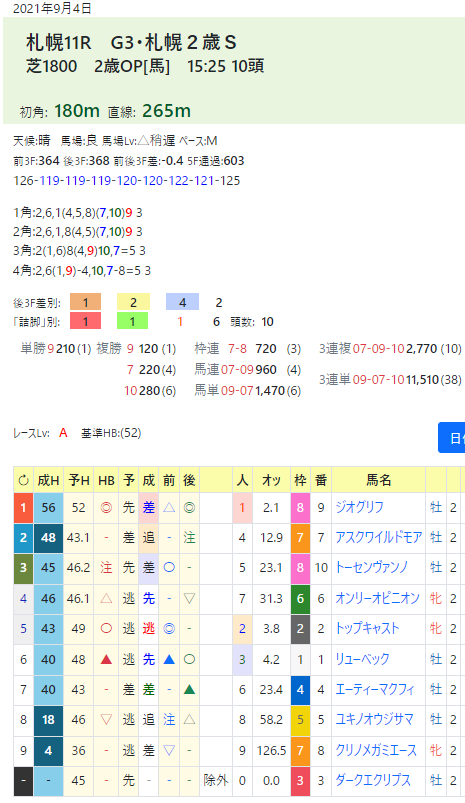Click 単勝 payout 210
Viewport: 465px width, 803px height.
tap(66, 349)
